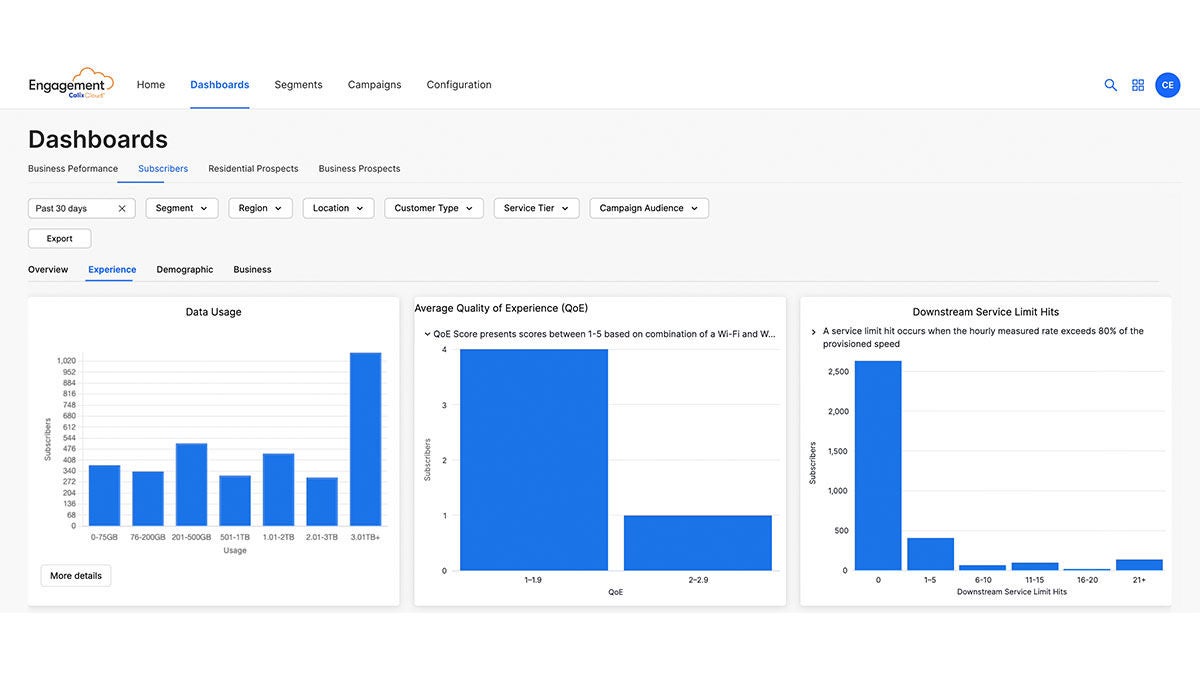This screenshot has width=1200, height=675.
Task: Open the Location dropdown
Action: [337, 208]
